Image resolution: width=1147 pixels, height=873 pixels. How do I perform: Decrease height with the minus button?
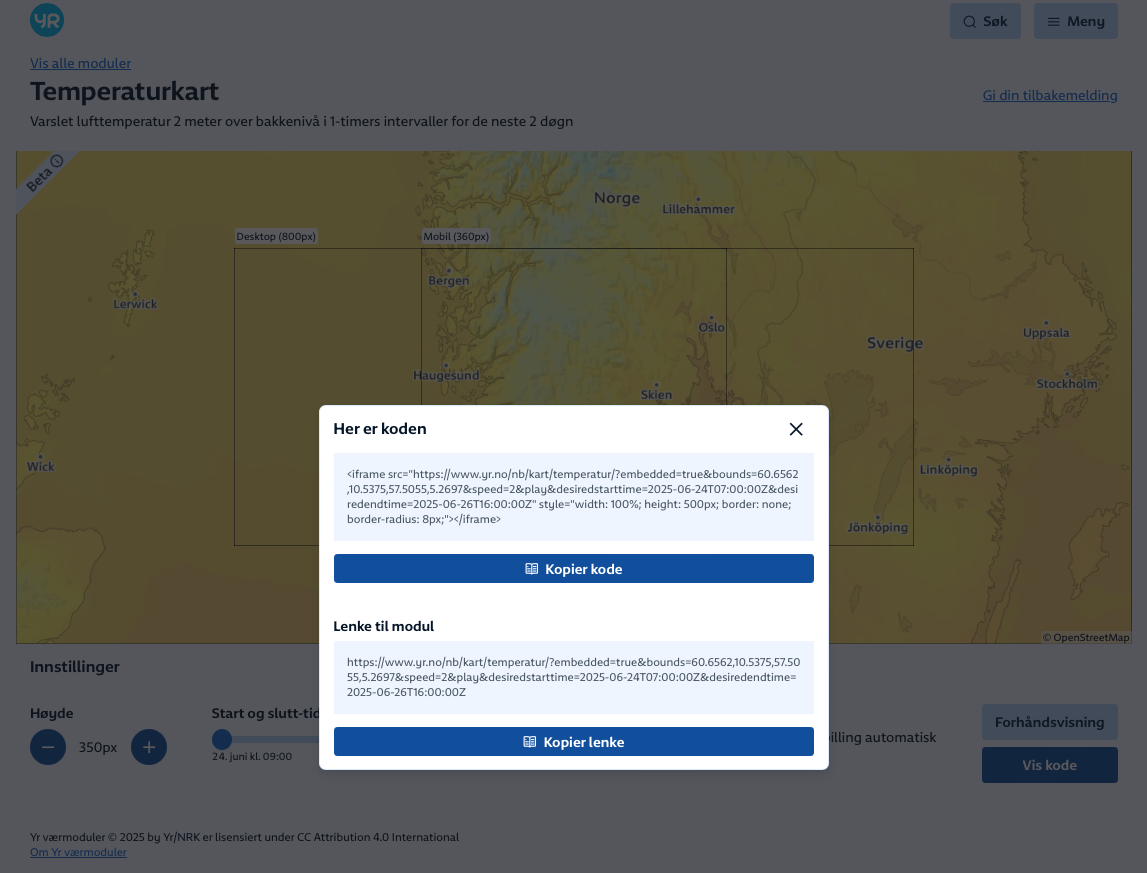tap(48, 747)
